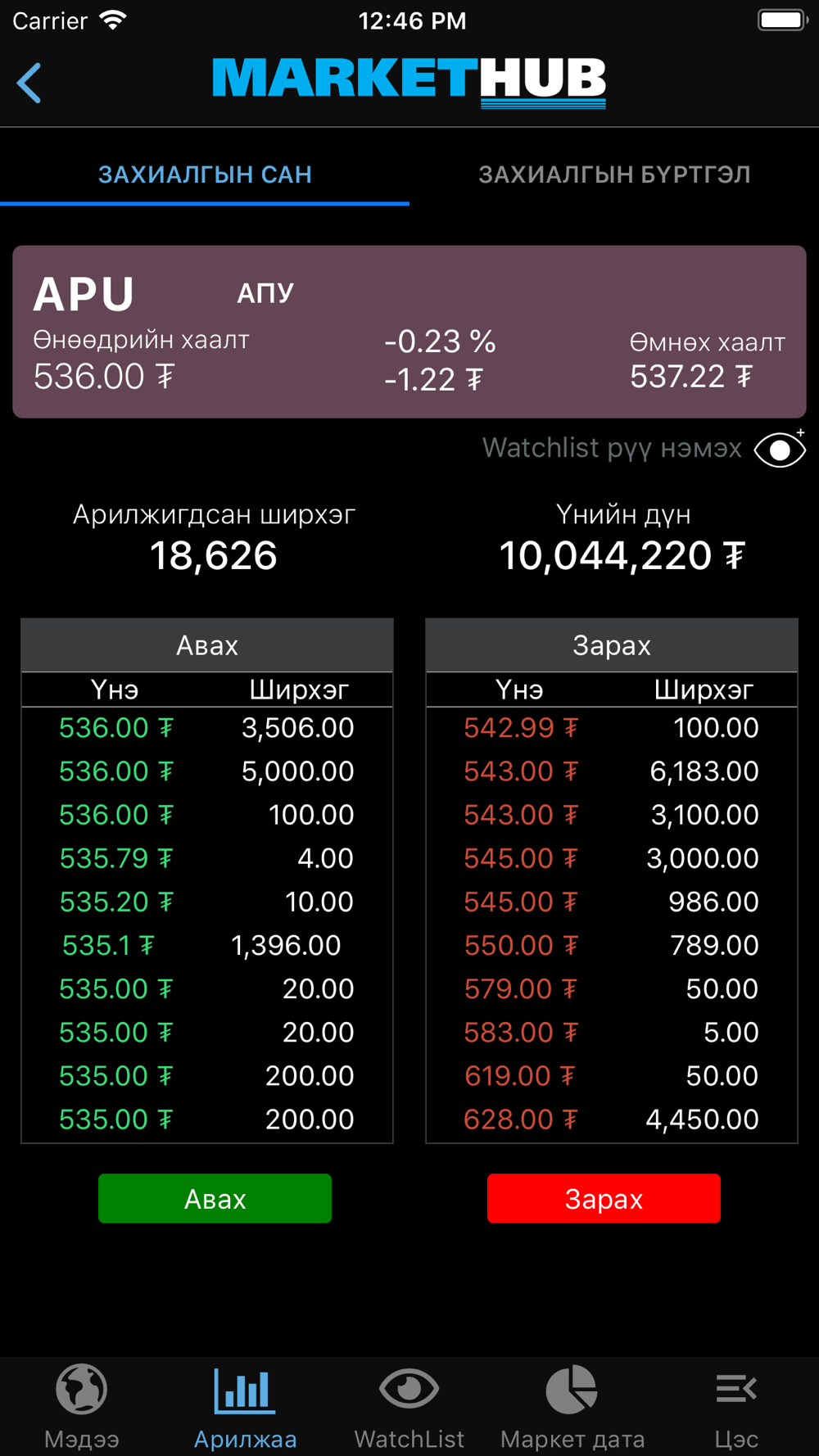Select buy order at 535.20 ₮
Viewport: 819px width, 1456px height.
207,902
